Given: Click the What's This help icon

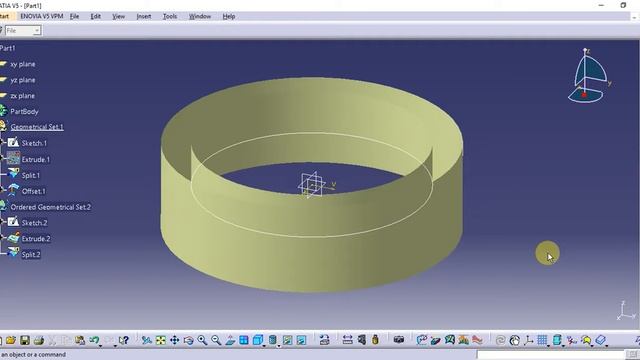Looking at the screenshot, I should 124,340.
